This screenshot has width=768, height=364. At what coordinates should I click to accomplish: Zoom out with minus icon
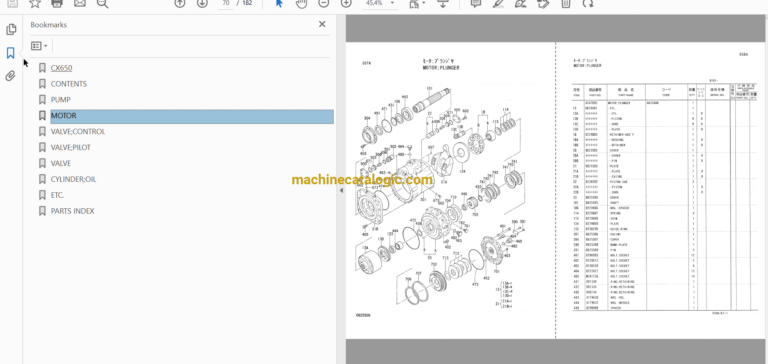point(323,4)
